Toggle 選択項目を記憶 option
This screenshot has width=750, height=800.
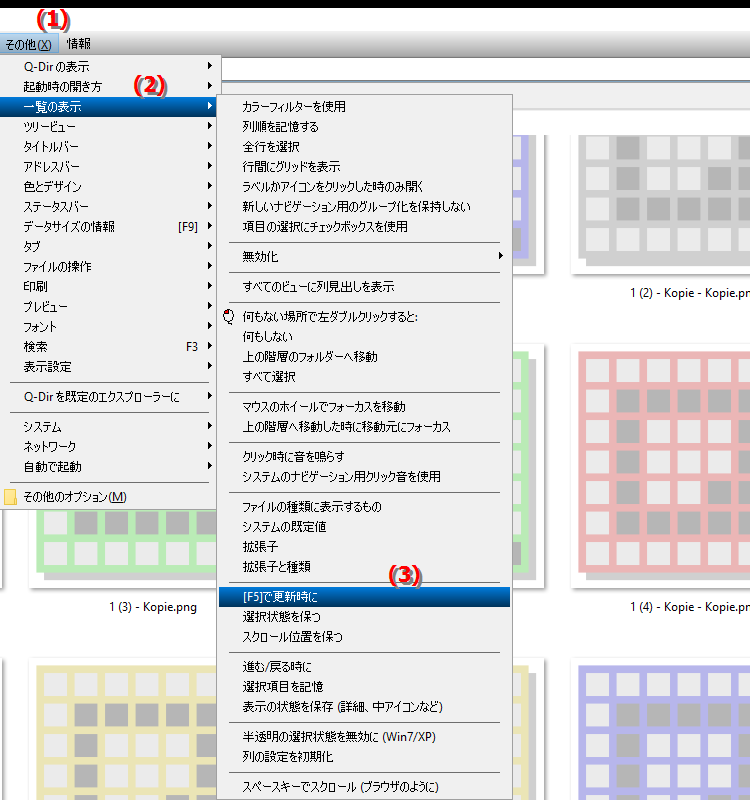[x=364, y=686]
